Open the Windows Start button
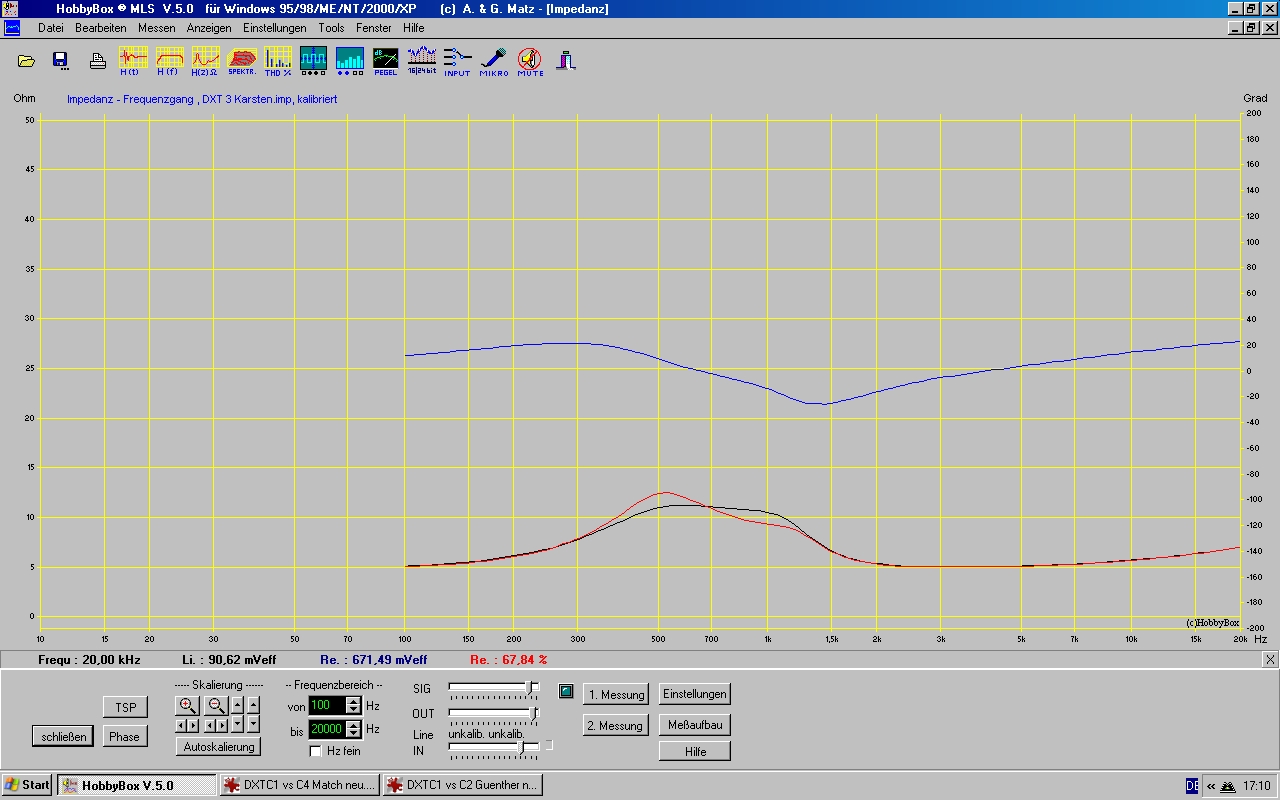The height and width of the screenshot is (800, 1280). [27, 785]
